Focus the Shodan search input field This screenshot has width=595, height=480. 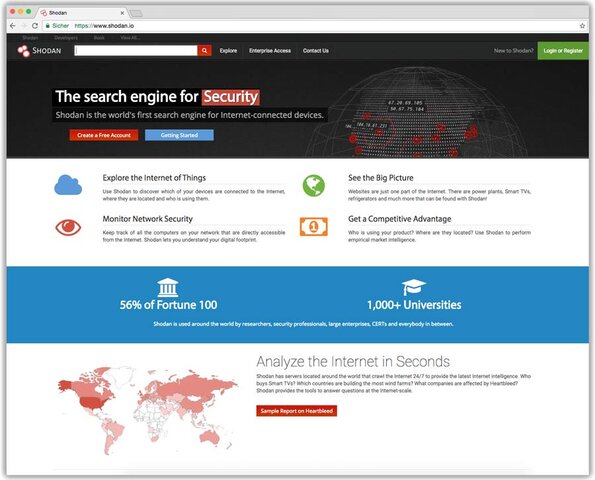tap(136, 50)
